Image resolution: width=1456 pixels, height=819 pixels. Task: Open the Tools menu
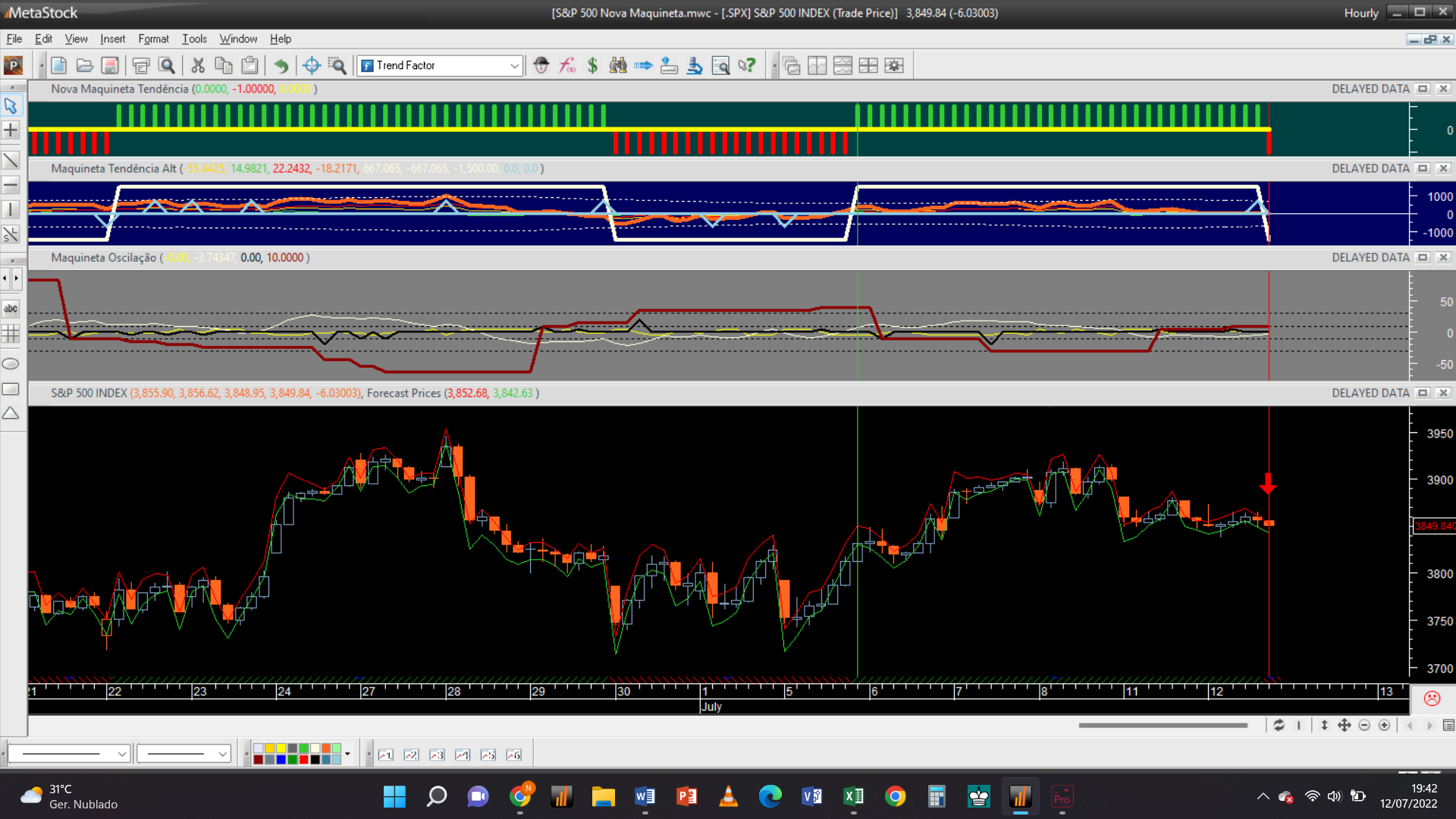coord(194,39)
